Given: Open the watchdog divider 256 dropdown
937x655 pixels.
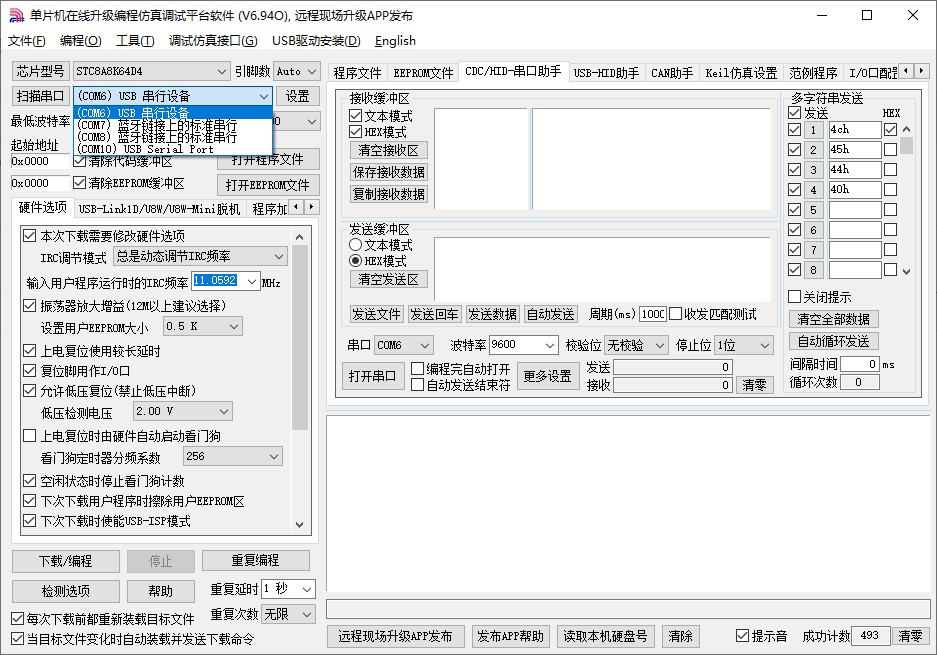Looking at the screenshot, I should tap(274, 457).
